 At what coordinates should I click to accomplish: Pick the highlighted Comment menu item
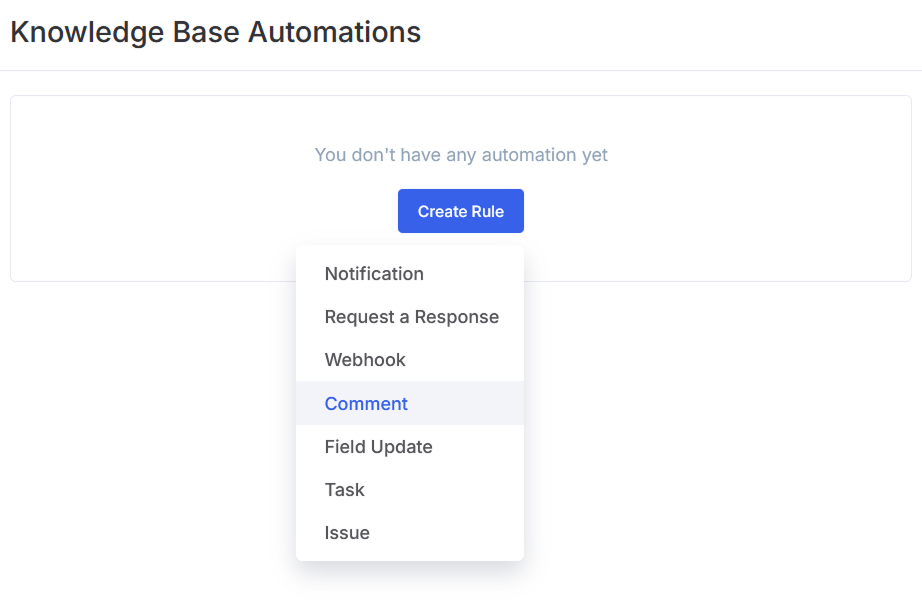point(366,404)
